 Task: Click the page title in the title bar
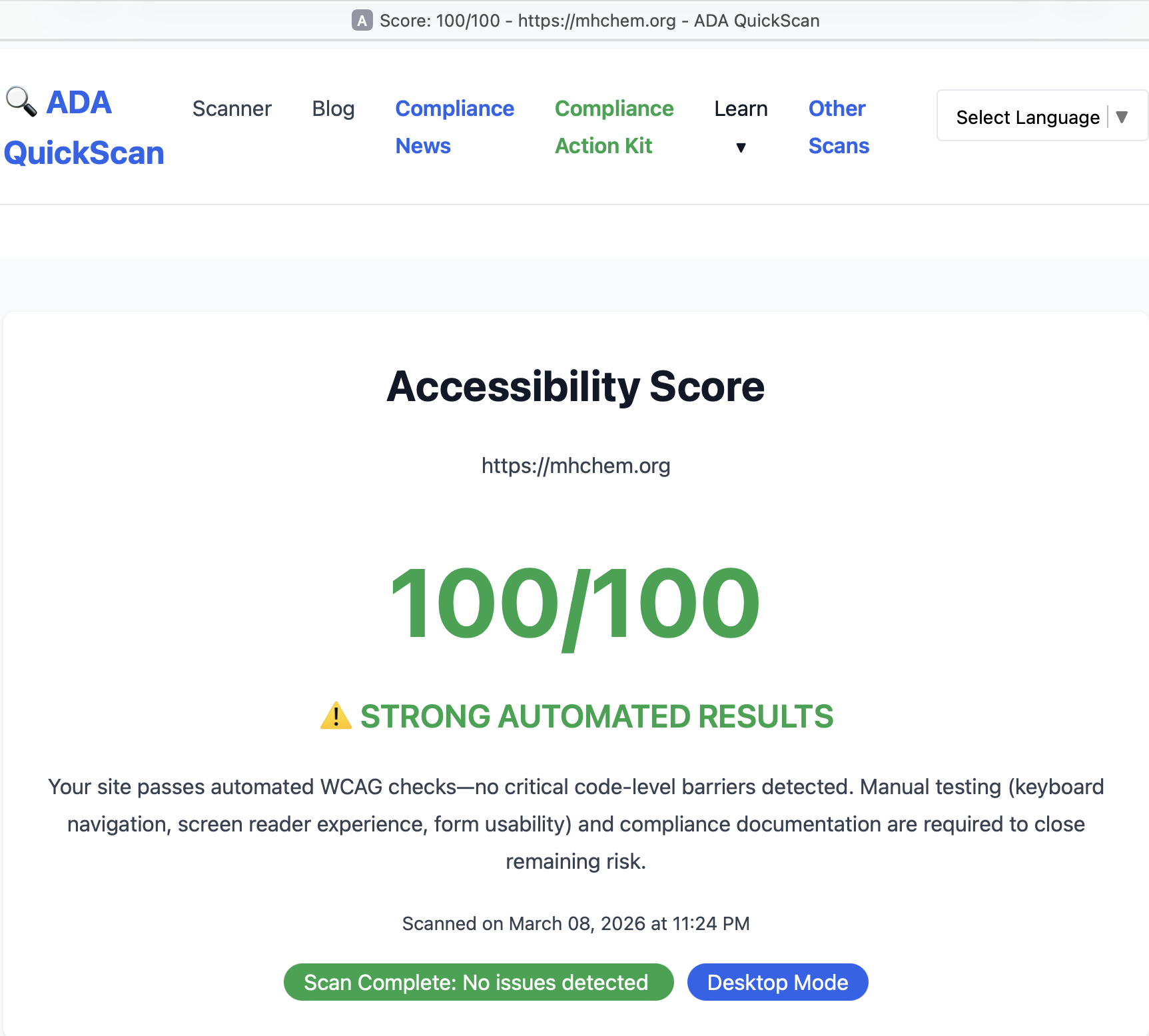click(x=599, y=21)
